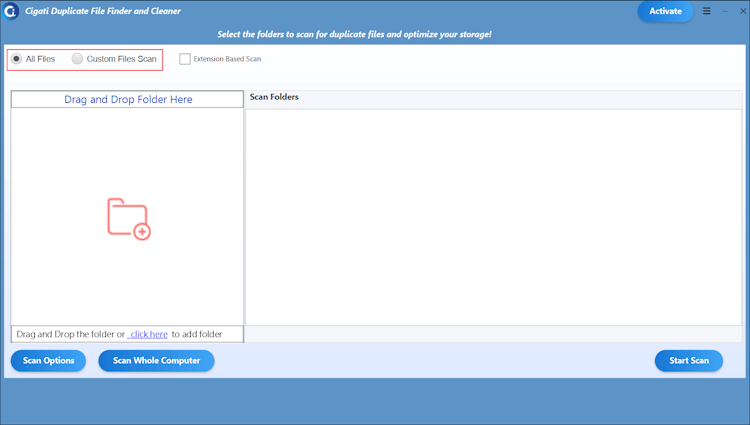Close the Cigati window

click(x=743, y=11)
